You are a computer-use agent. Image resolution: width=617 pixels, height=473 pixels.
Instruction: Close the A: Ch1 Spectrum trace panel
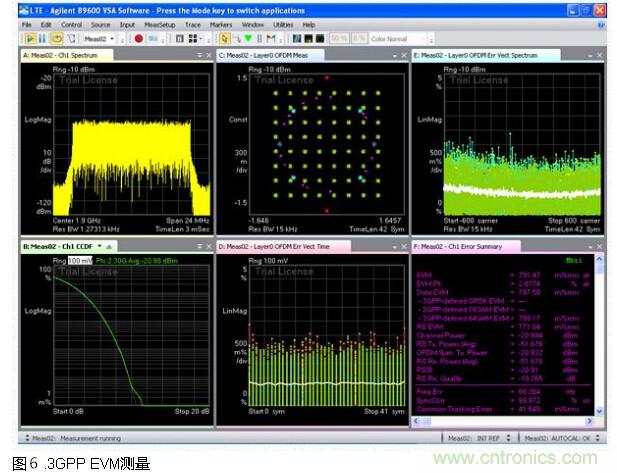(206, 54)
